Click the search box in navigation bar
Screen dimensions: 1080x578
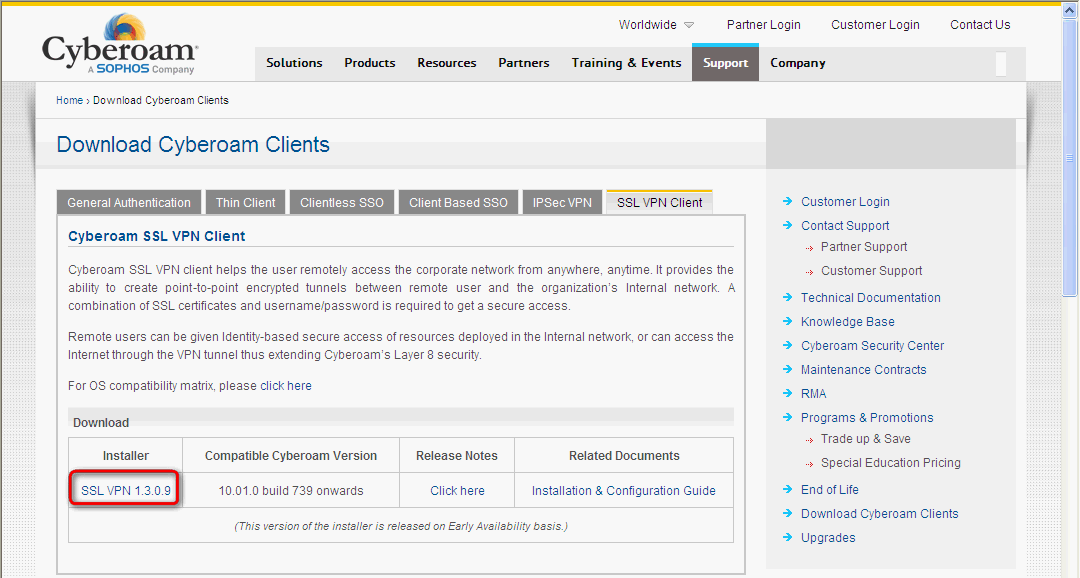1001,64
